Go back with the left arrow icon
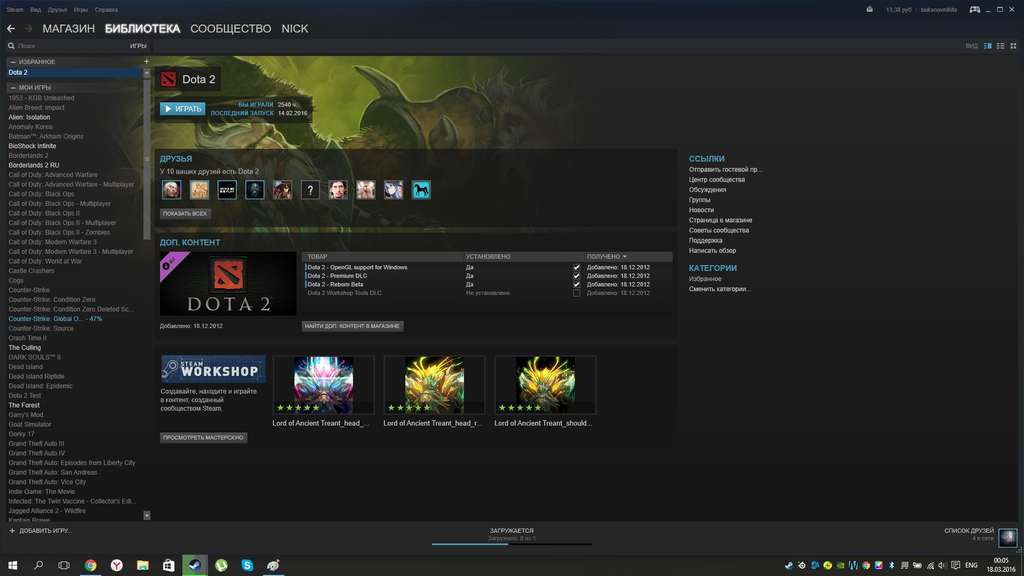 pos(11,29)
